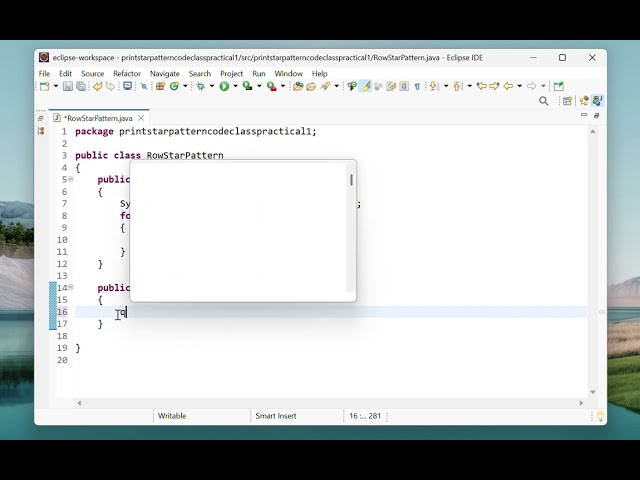The image size is (640, 480).
Task: Restore the minimized left view stack
Action: [40, 118]
